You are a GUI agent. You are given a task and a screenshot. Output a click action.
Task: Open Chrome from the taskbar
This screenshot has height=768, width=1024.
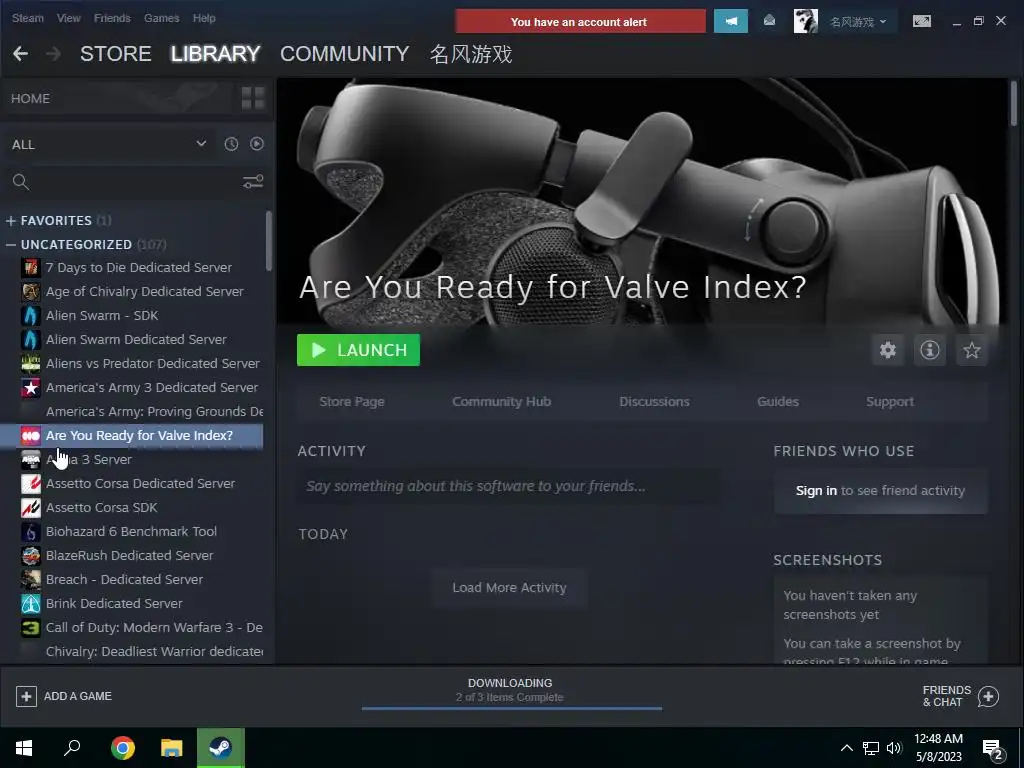click(123, 748)
